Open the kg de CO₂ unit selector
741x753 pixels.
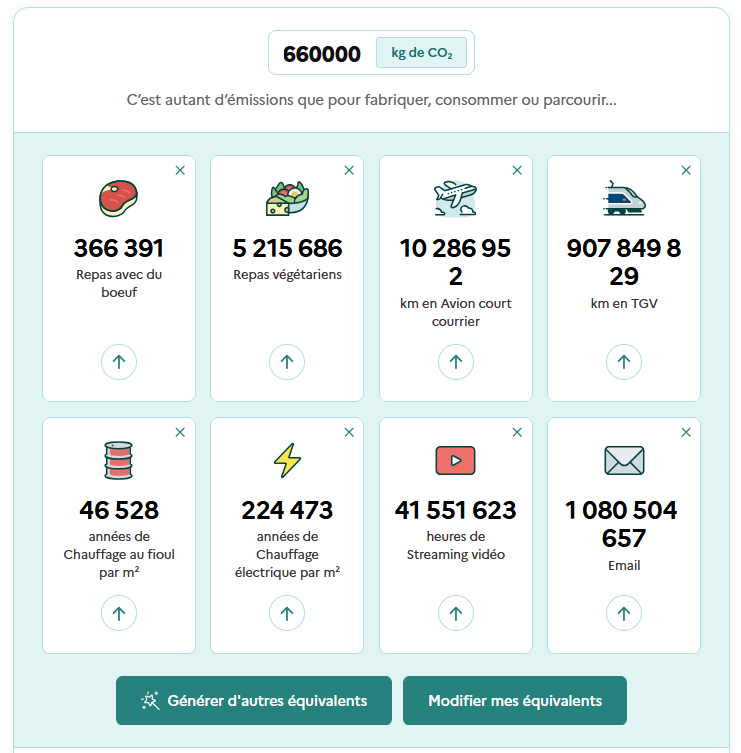coord(421,54)
